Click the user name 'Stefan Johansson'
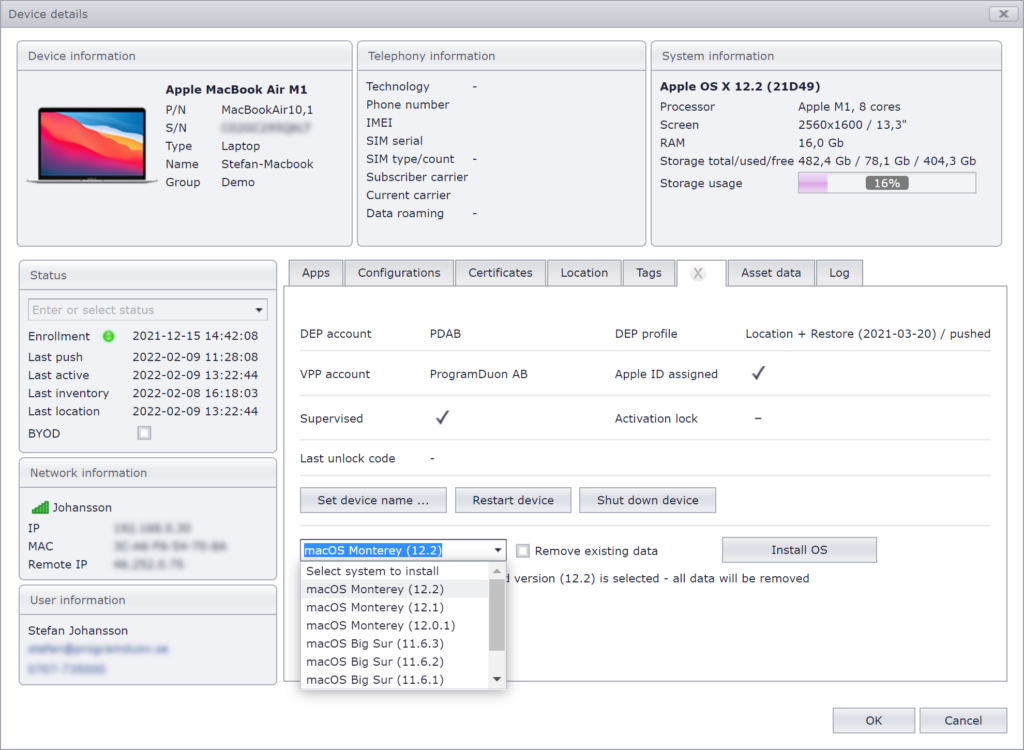 click(78, 630)
